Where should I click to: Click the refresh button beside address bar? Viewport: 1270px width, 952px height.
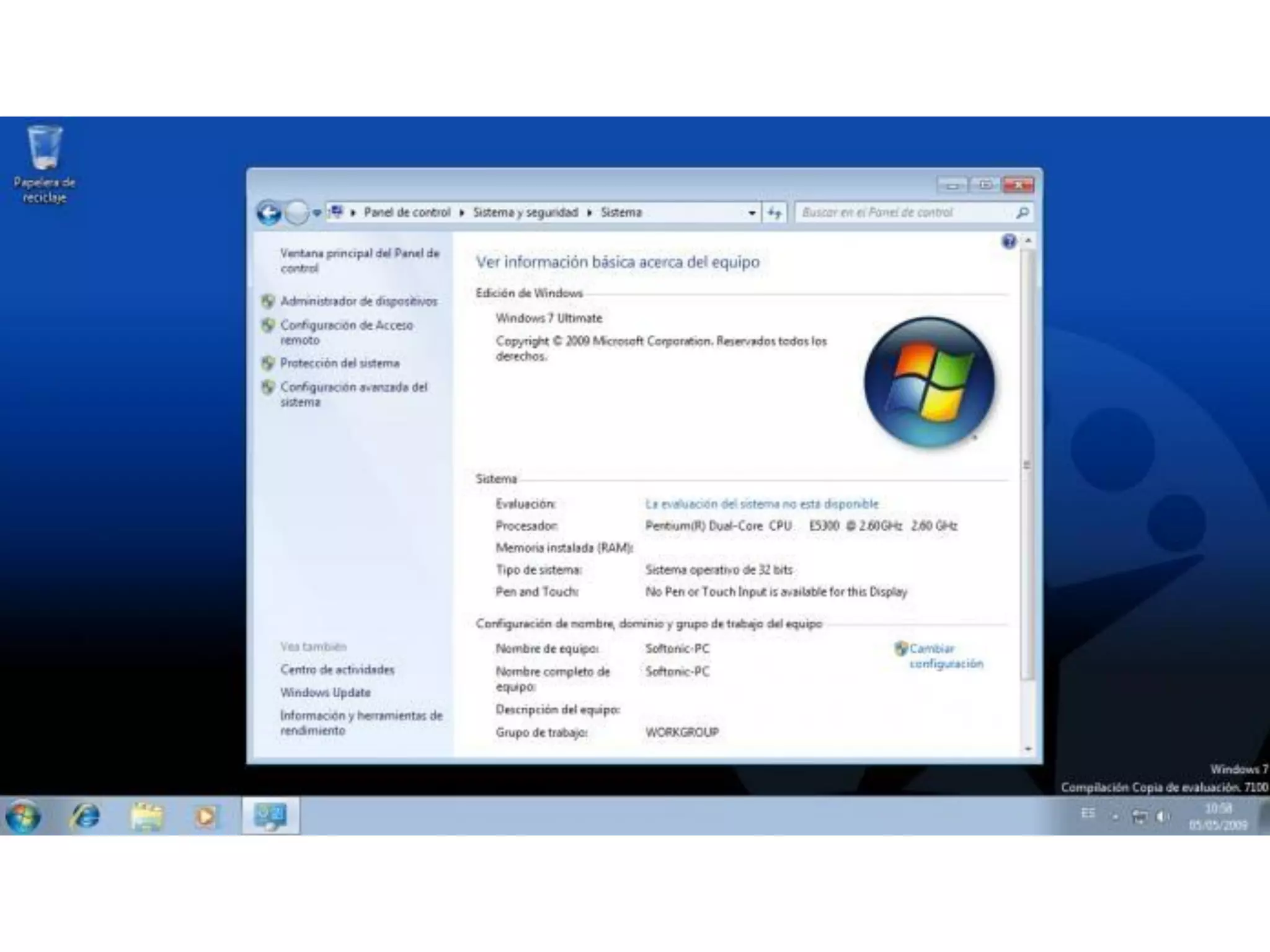point(775,213)
